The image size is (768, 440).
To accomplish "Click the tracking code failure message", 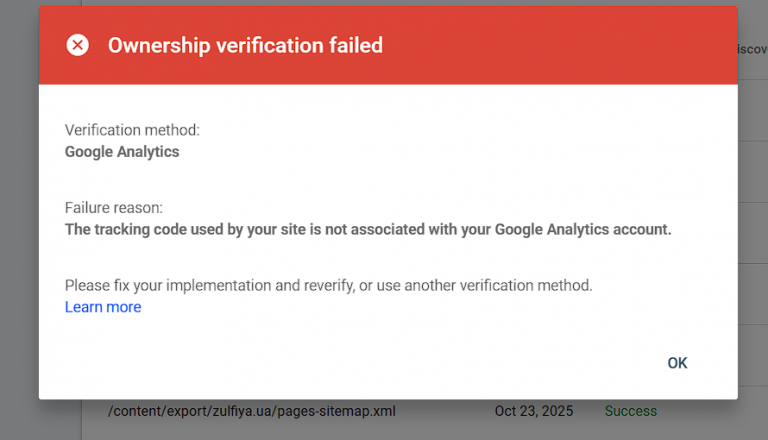I will click(x=368, y=229).
